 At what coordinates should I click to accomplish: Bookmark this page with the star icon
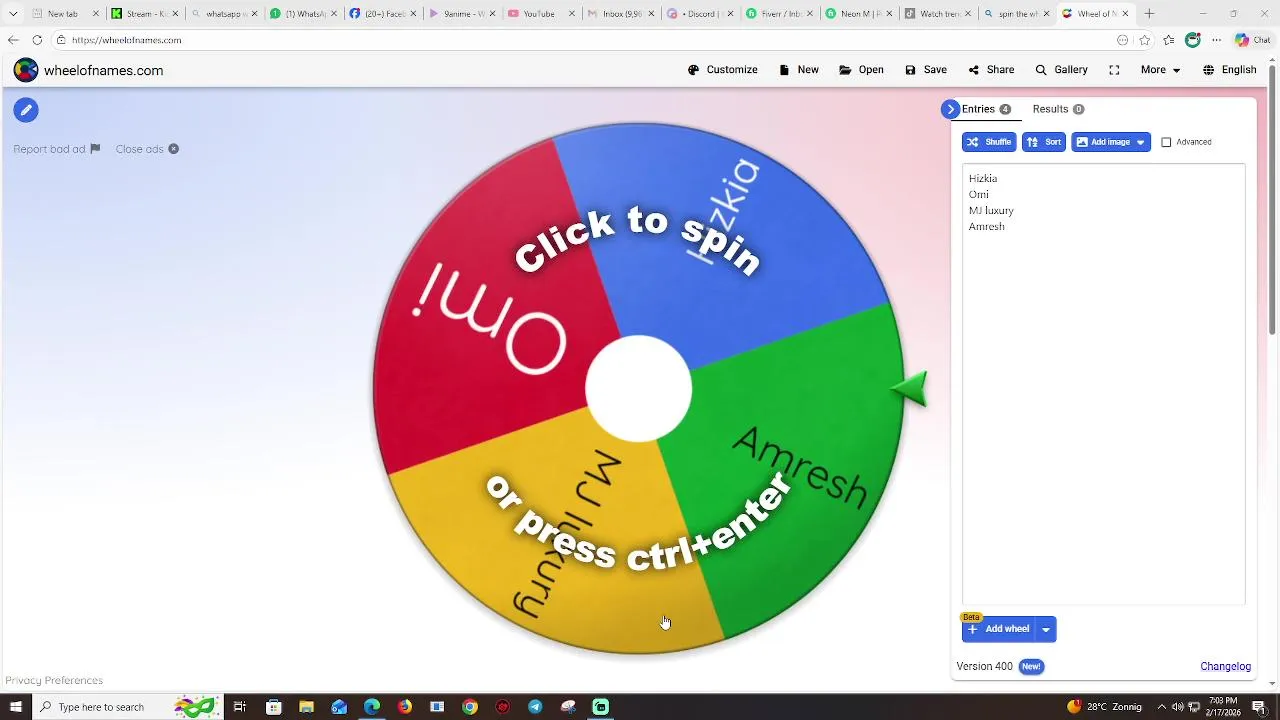click(1144, 40)
